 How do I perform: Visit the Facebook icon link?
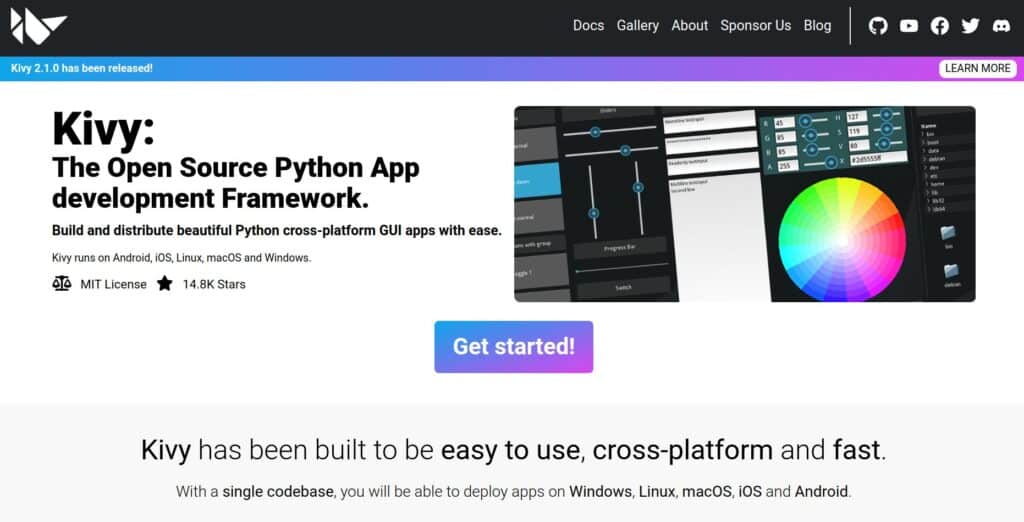point(939,26)
